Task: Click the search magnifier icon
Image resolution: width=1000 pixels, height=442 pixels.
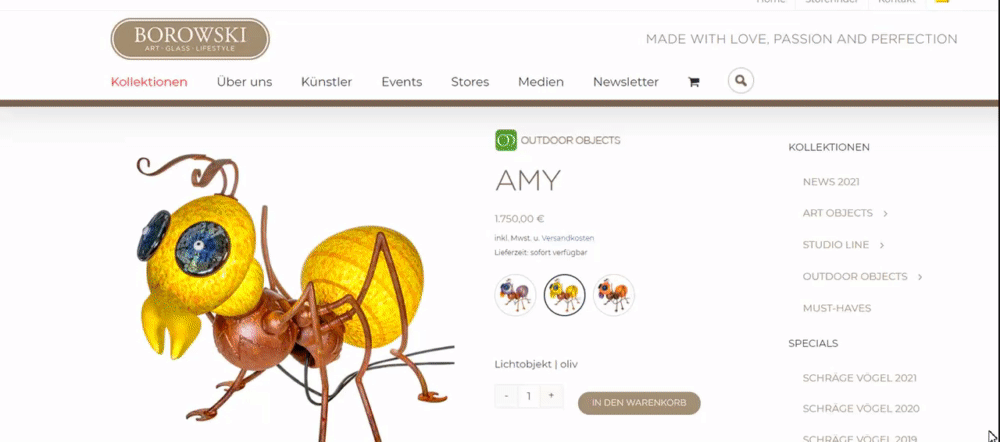Action: [x=740, y=81]
